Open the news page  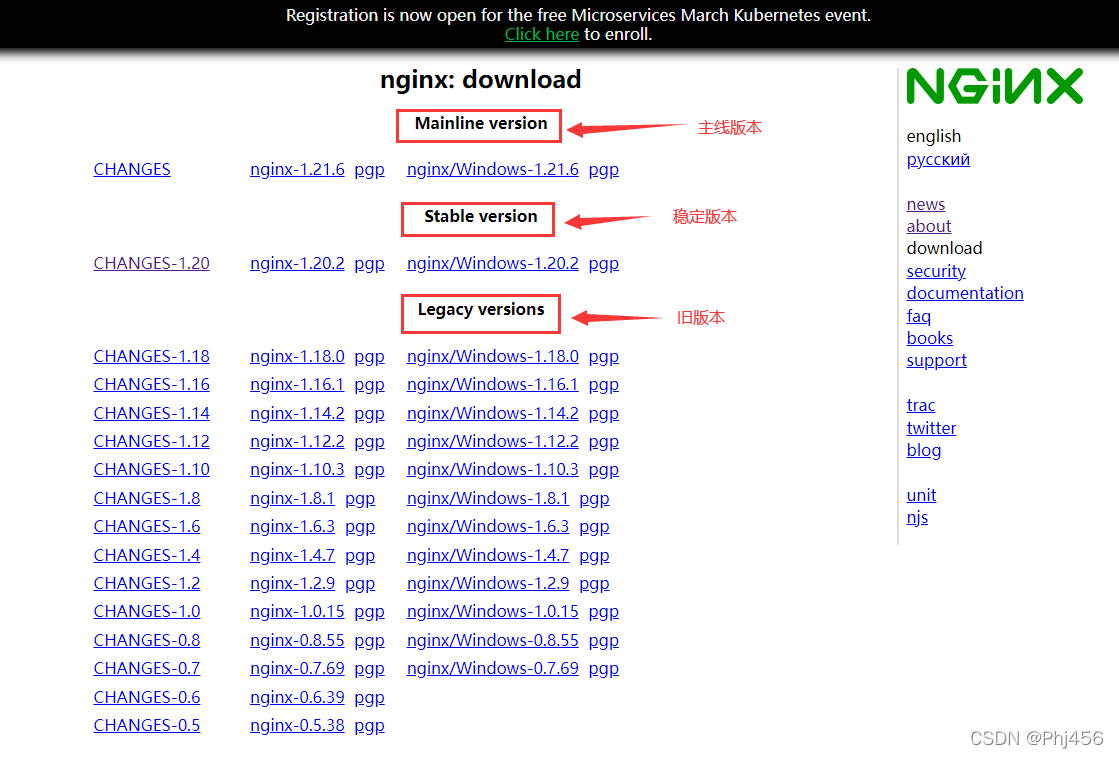click(925, 204)
